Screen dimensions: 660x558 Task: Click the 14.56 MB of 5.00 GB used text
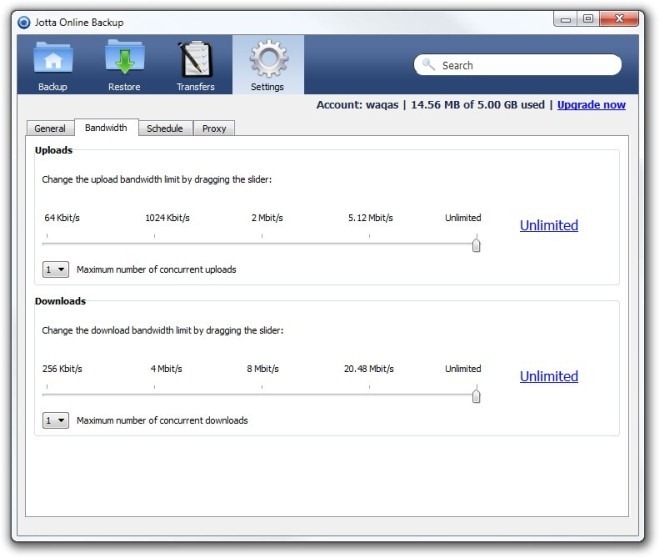point(478,105)
